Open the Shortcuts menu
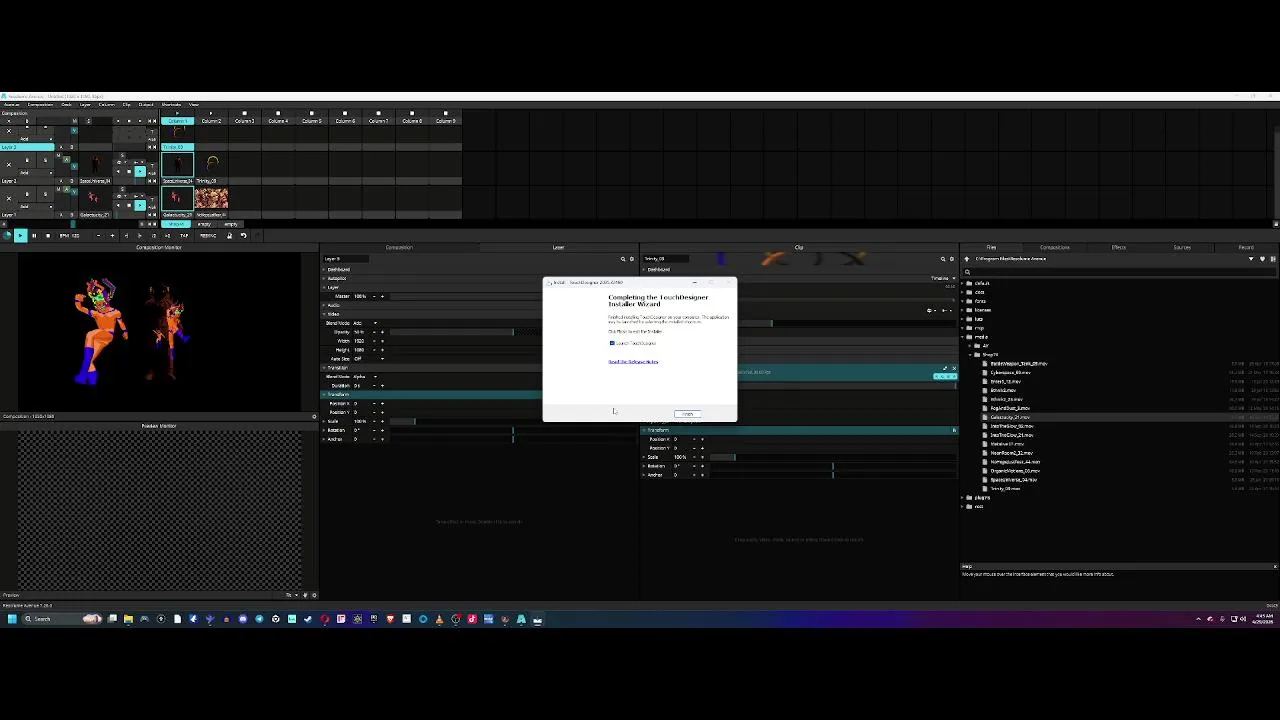The width and height of the screenshot is (1280, 720). pos(171,105)
